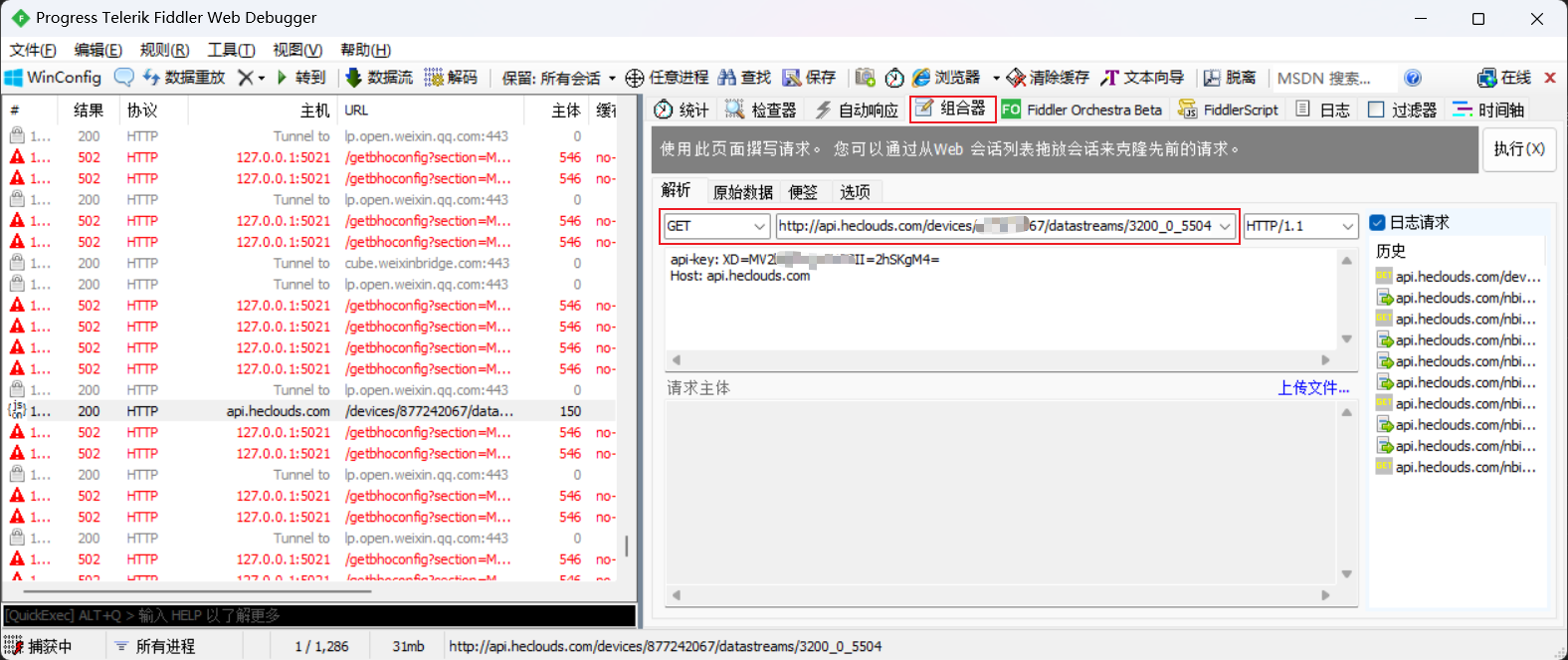Image resolution: width=1568 pixels, height=660 pixels.
Task: Open WinConfig from the toolbar
Action: coord(54,78)
